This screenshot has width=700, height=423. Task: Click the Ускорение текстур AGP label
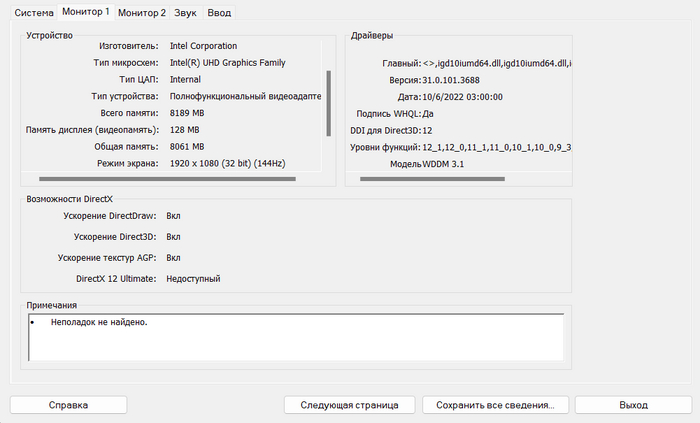coord(107,258)
